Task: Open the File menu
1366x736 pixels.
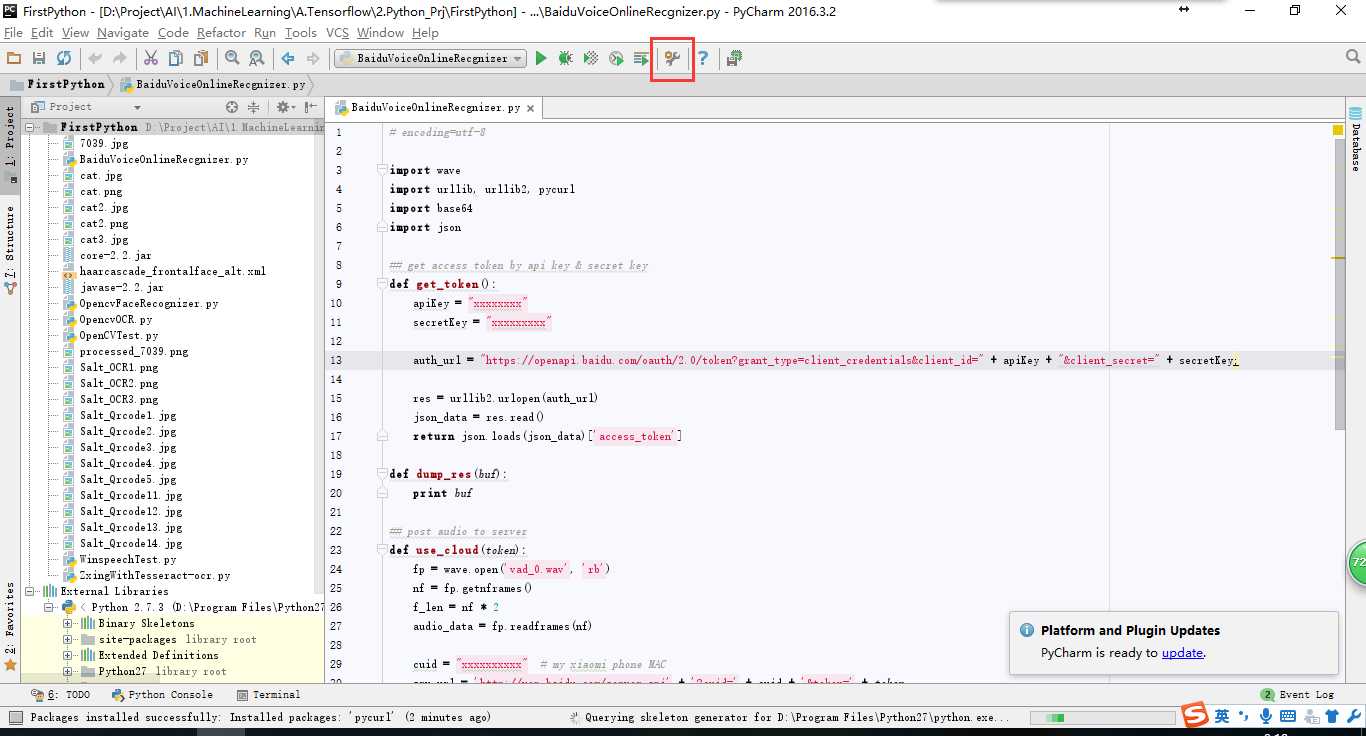Action: point(13,33)
